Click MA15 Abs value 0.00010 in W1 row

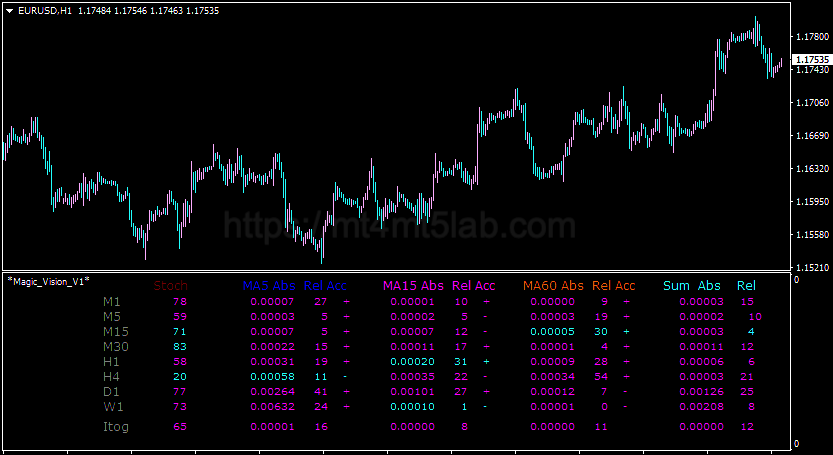(413, 407)
